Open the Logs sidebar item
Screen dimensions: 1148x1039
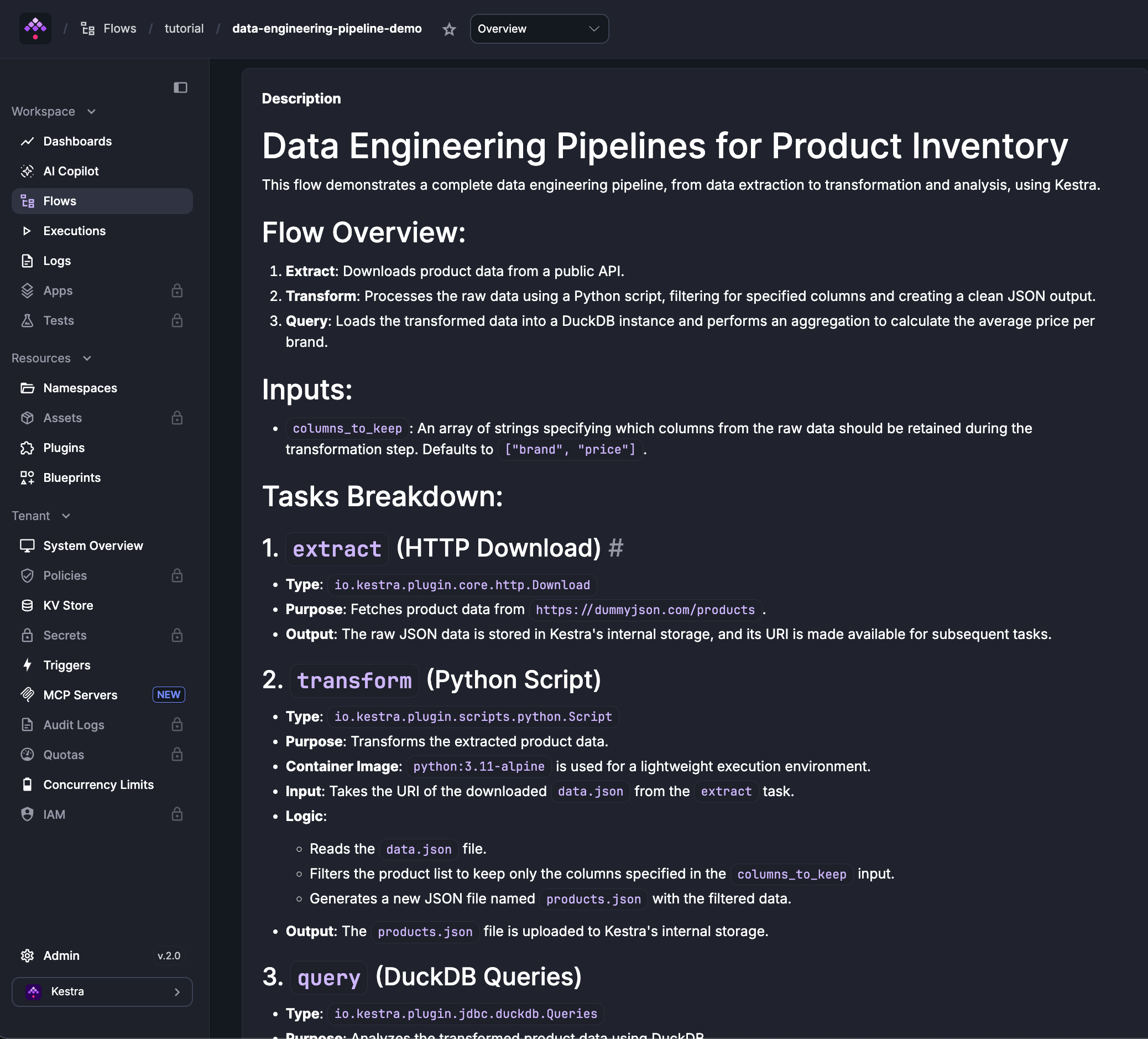(102, 261)
